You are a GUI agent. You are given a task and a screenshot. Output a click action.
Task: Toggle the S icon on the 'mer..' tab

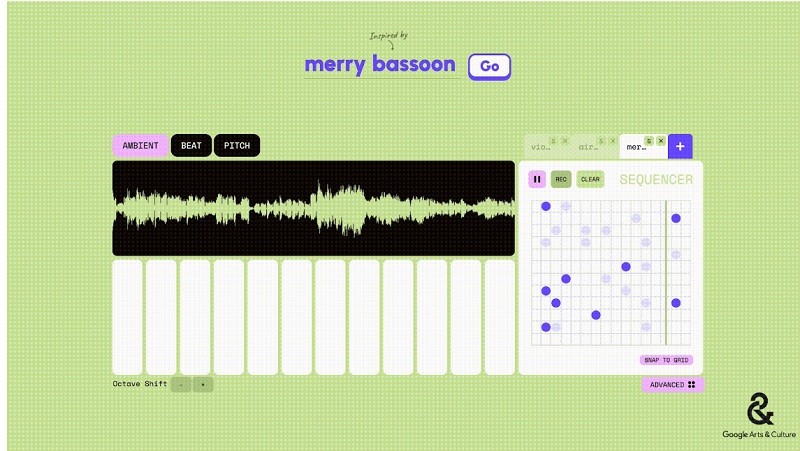(x=648, y=141)
